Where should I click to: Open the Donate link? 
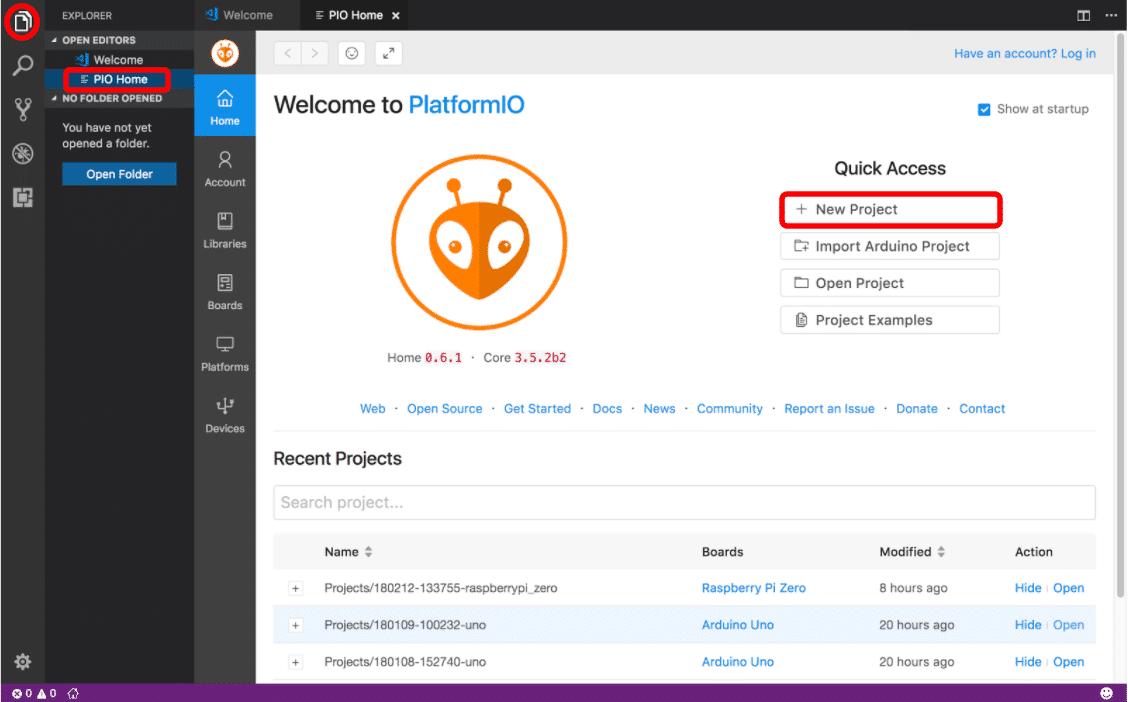917,409
